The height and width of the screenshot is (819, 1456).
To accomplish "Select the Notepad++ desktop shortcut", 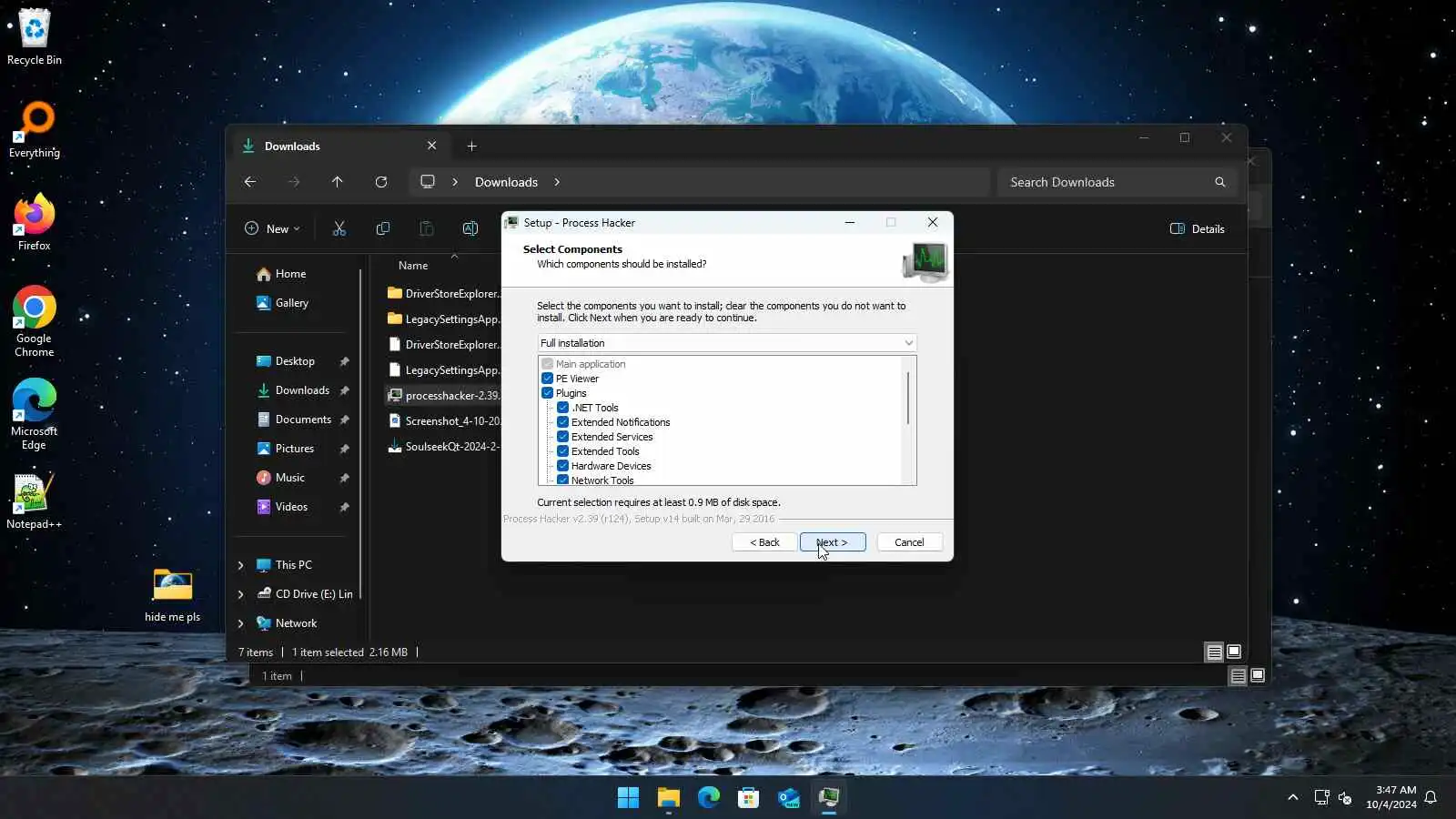I will click(x=35, y=501).
